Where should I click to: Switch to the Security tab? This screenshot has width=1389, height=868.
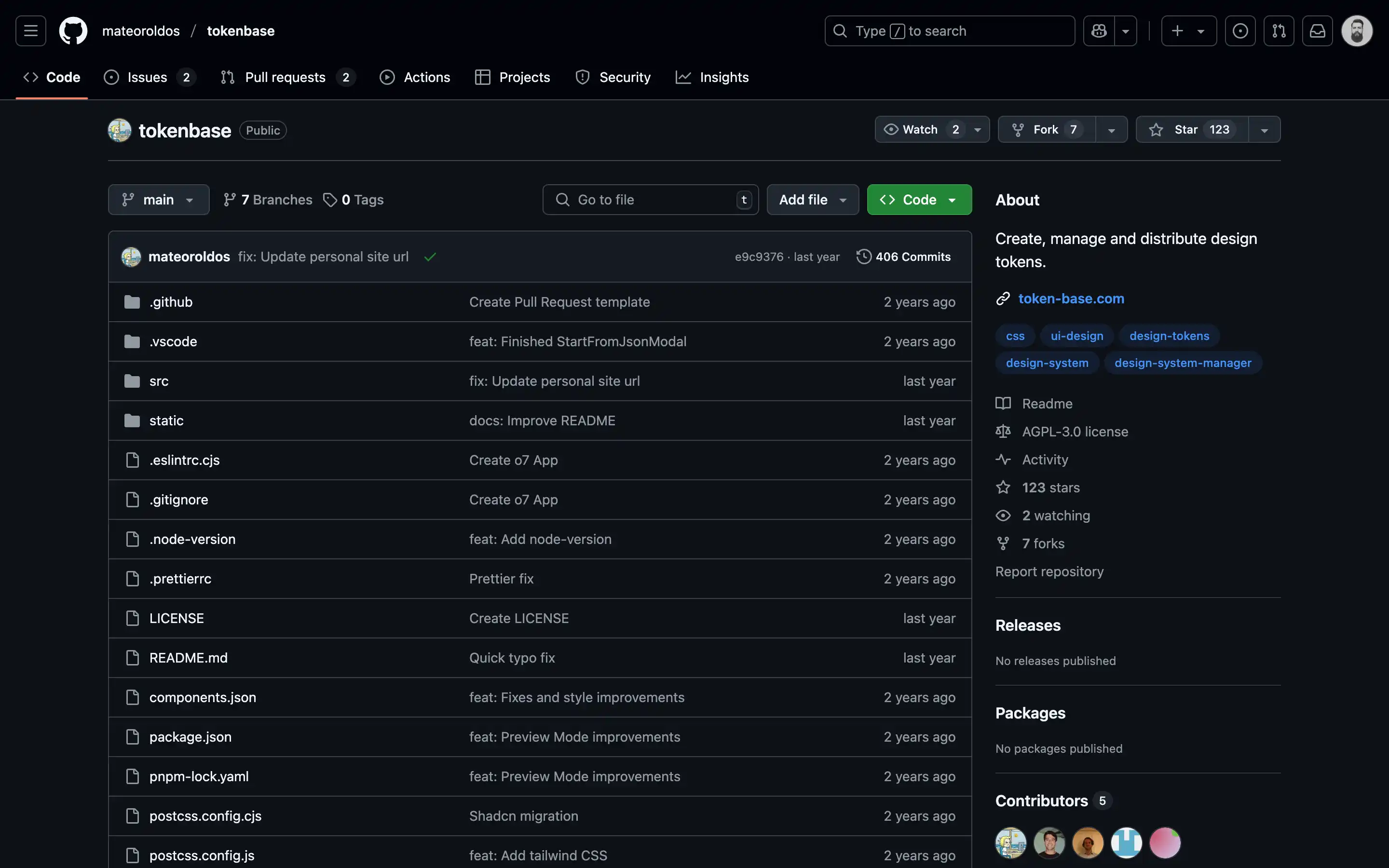[x=613, y=78]
